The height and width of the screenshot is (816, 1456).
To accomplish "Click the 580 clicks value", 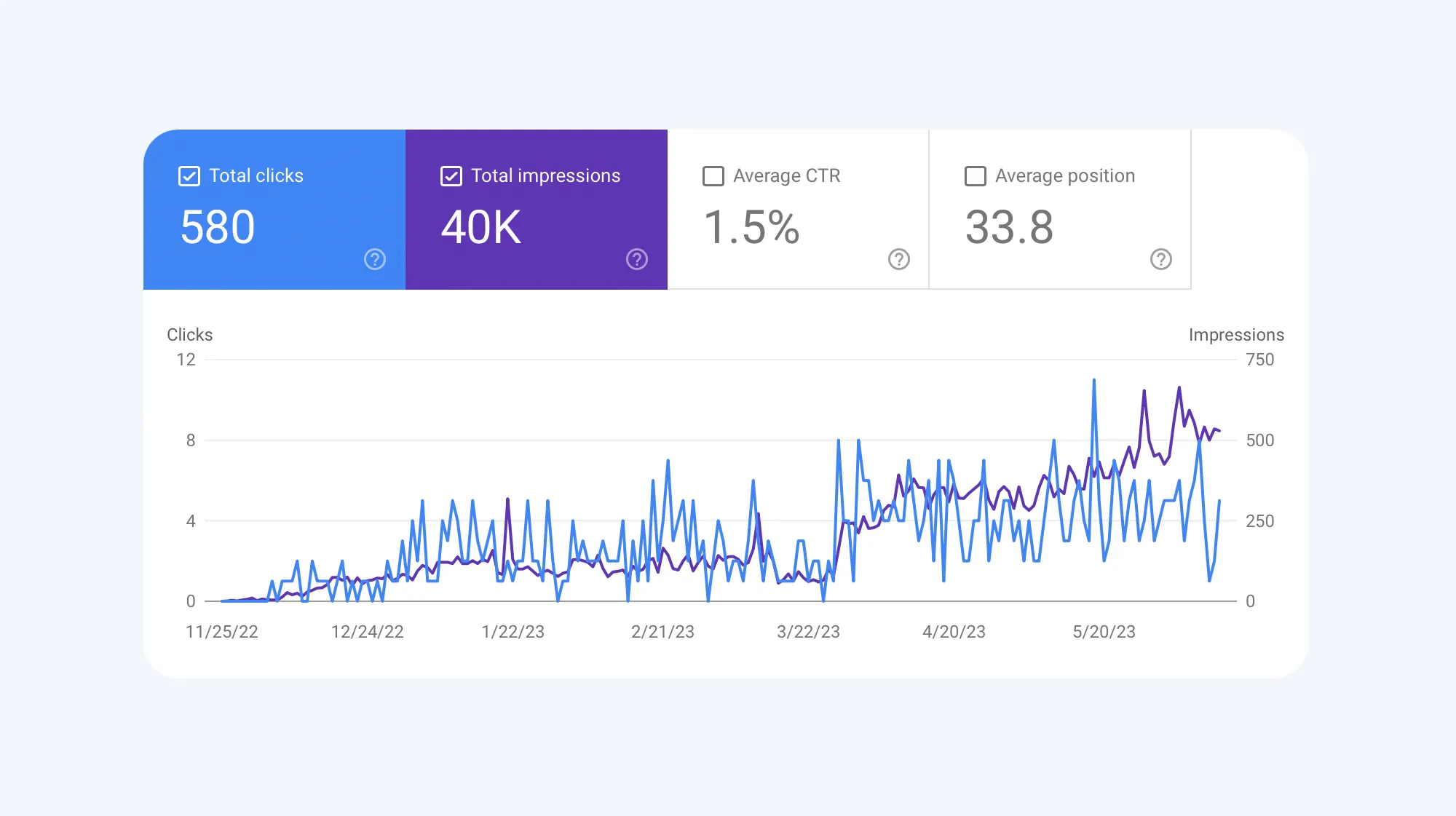I will 217,227.
